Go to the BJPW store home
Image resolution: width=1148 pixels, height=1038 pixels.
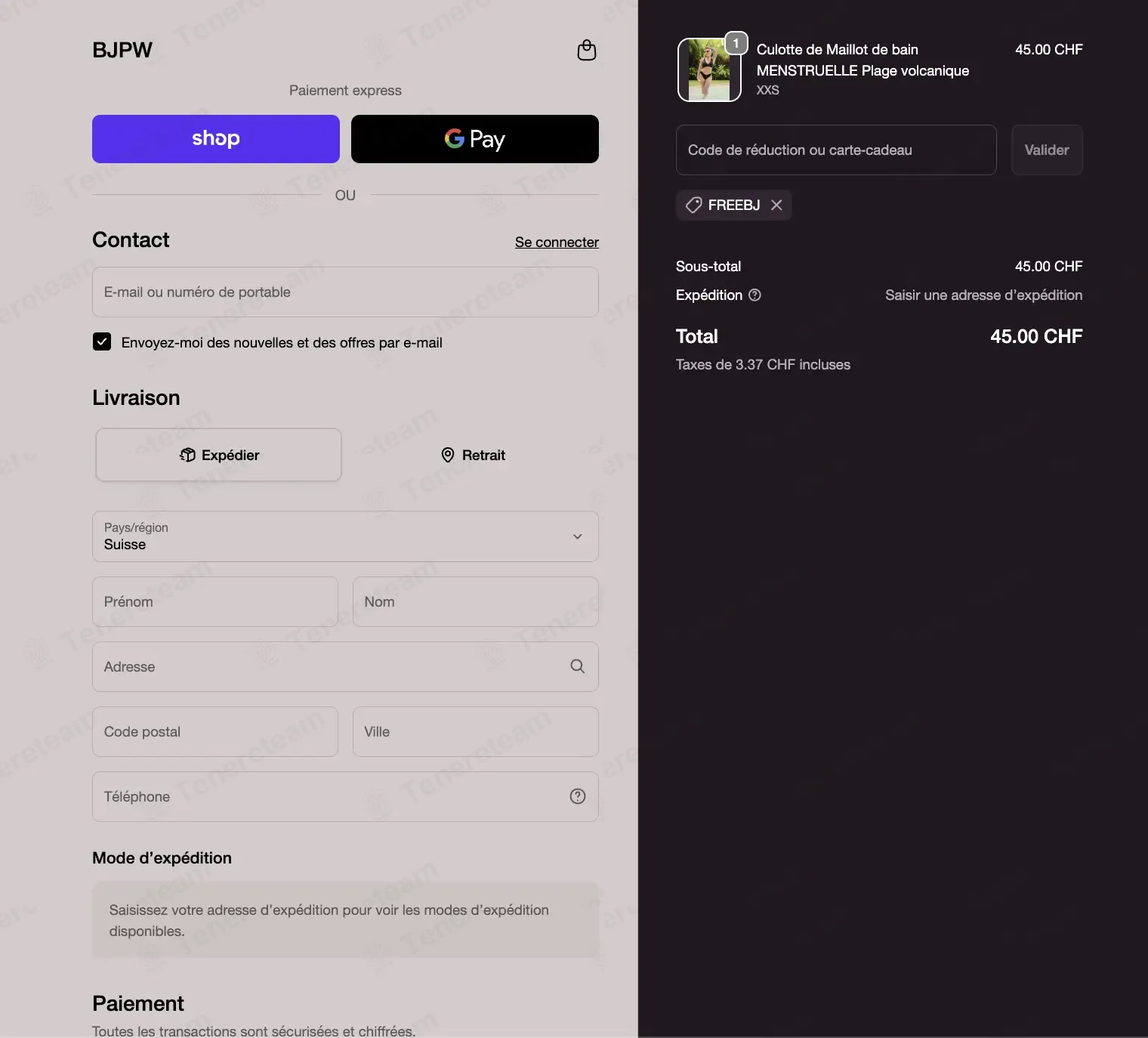tap(122, 50)
